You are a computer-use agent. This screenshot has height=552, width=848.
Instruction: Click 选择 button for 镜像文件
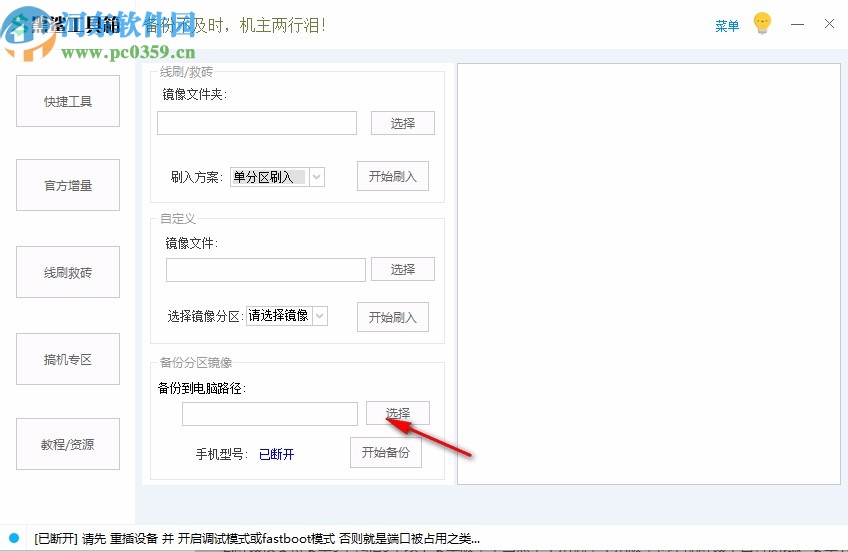tap(402, 269)
